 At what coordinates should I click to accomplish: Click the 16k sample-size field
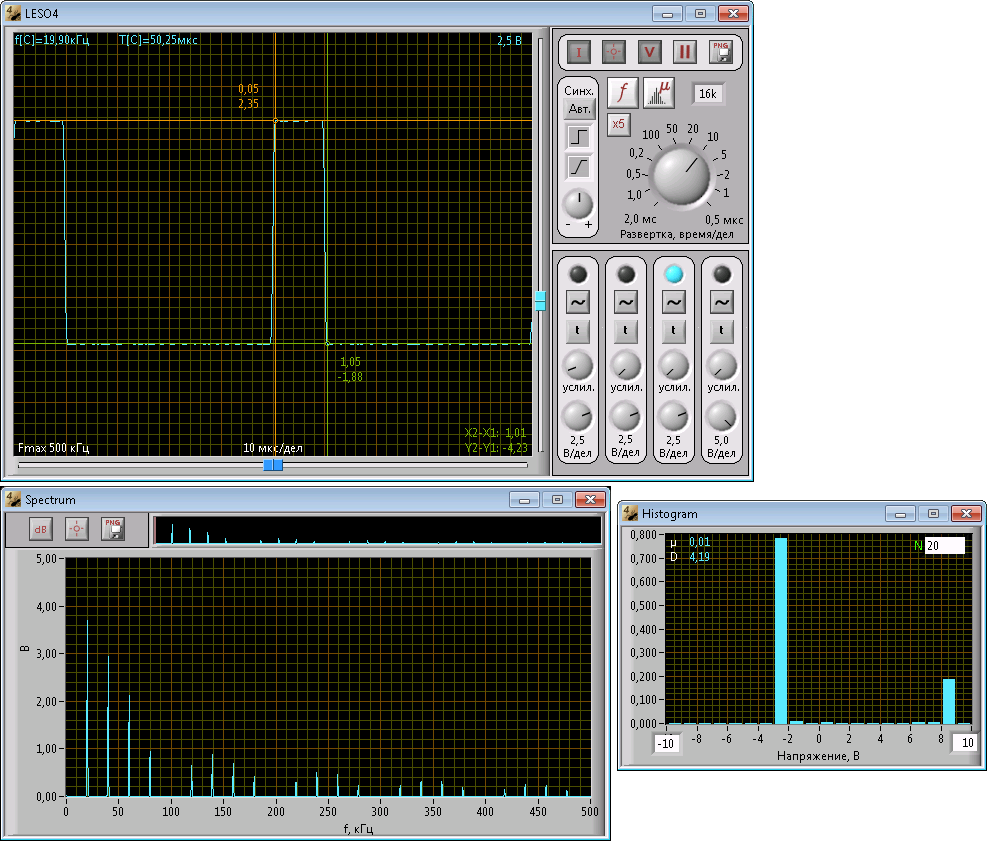pyautogui.click(x=708, y=94)
